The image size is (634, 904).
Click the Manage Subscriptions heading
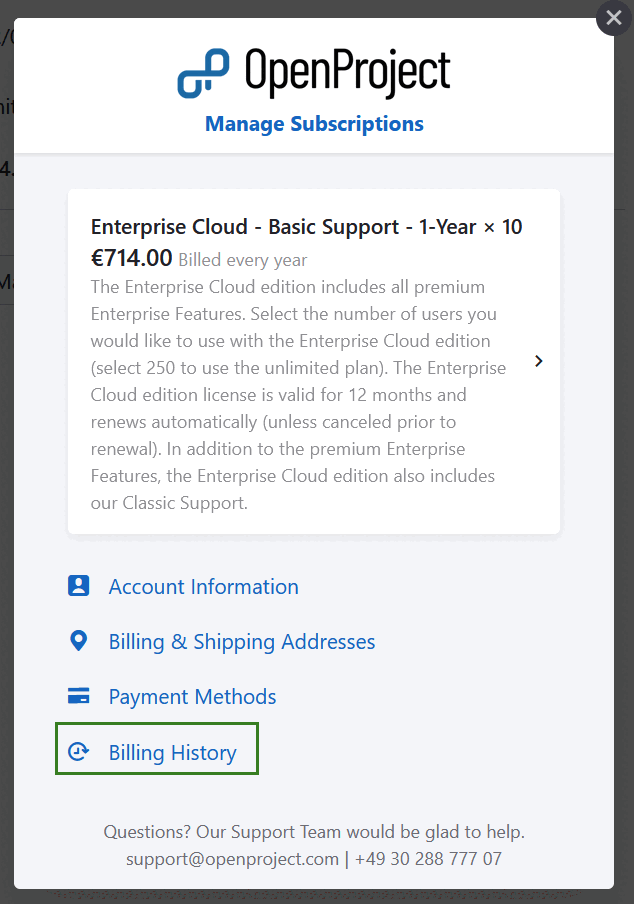[x=315, y=124]
